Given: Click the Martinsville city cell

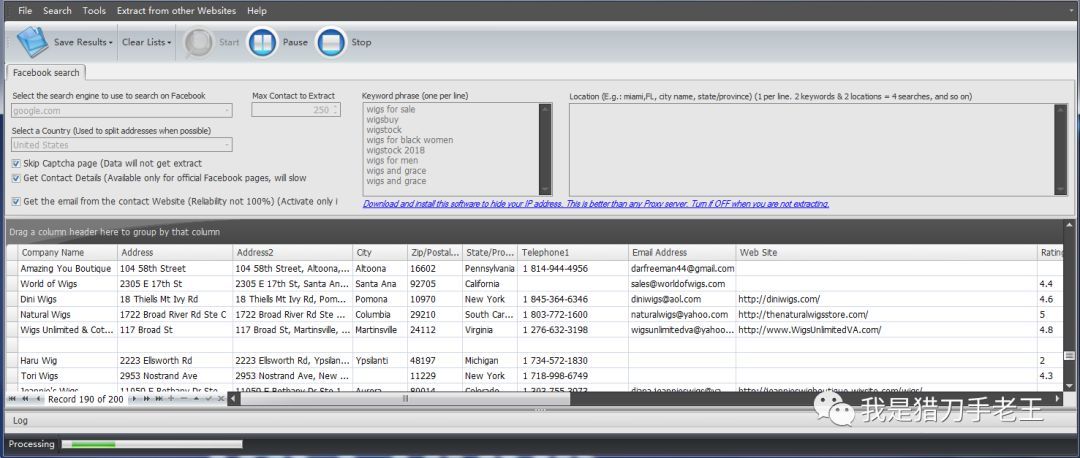Looking at the screenshot, I should (x=380, y=329).
